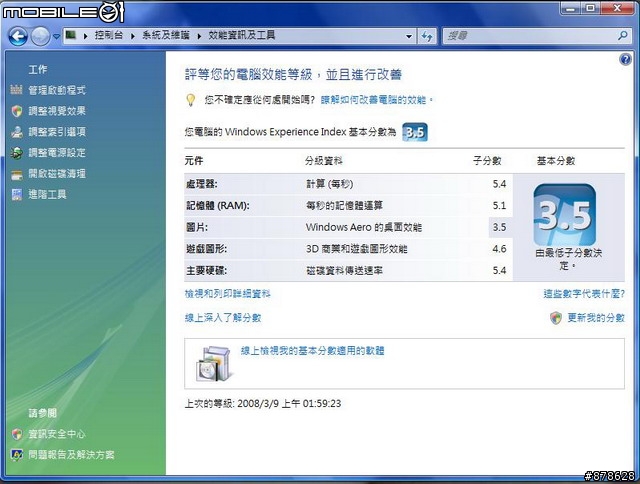640x484 pixels.
Task: Expand the arrow after 系統及維護 breadcrumb
Action: [x=199, y=36]
